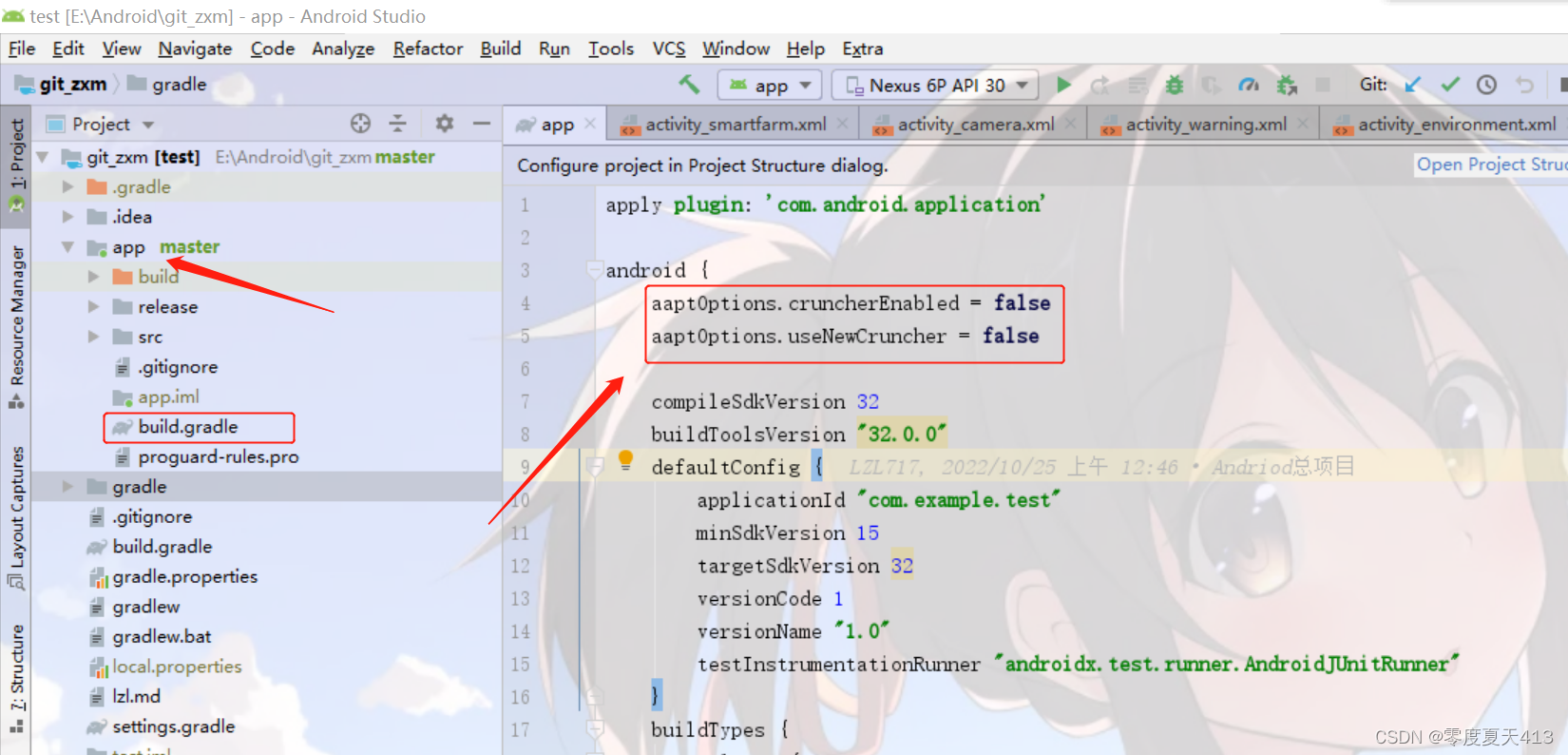Select local.properties file

click(177, 667)
